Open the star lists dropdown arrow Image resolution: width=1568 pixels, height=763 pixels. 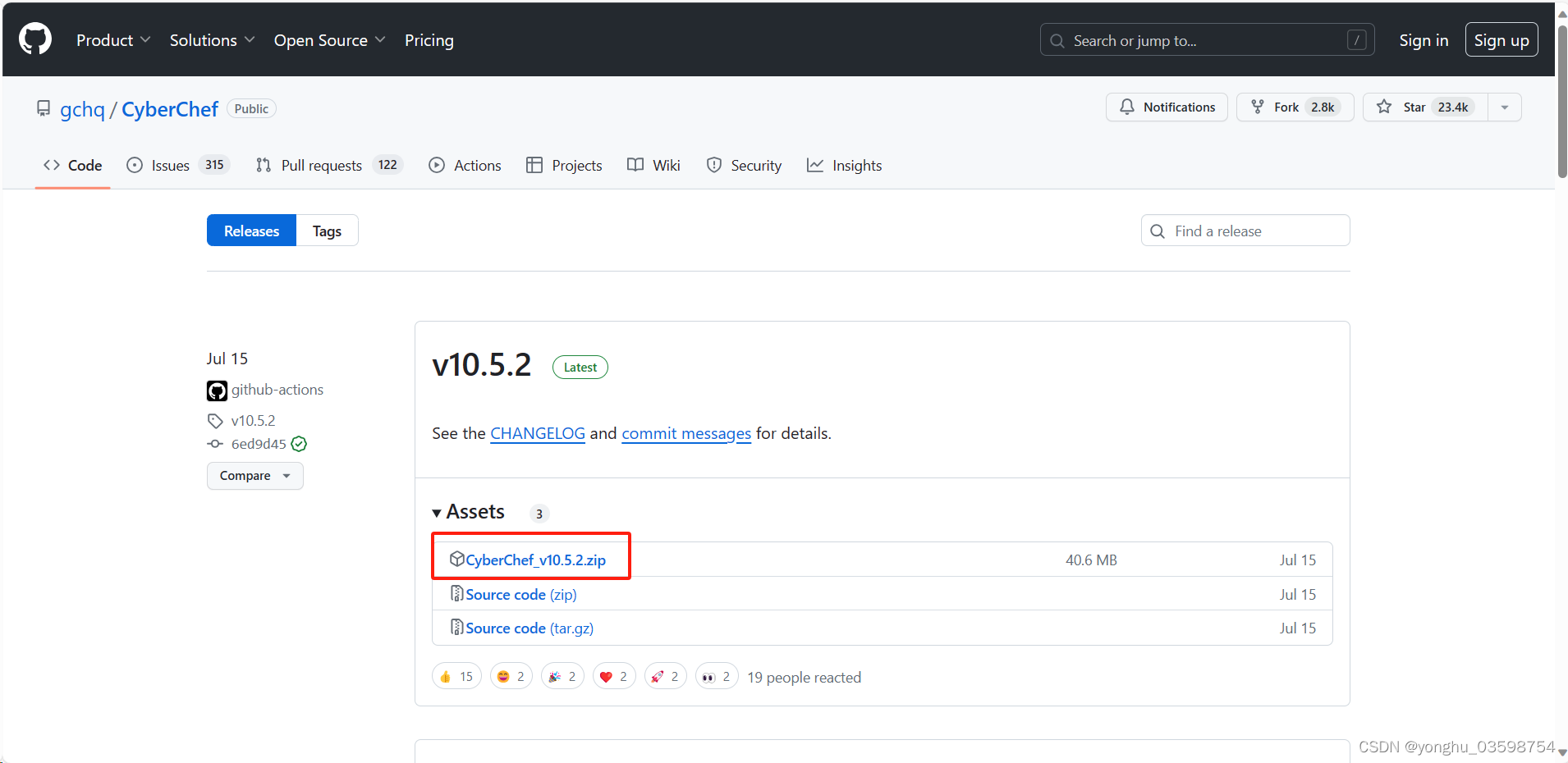point(1505,107)
